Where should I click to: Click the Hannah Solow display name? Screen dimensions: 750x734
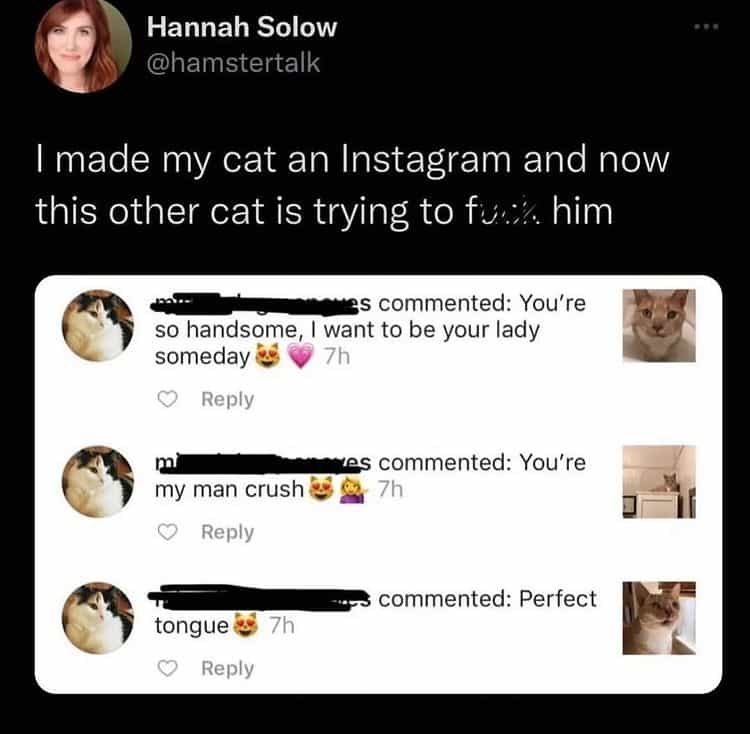coord(241,27)
